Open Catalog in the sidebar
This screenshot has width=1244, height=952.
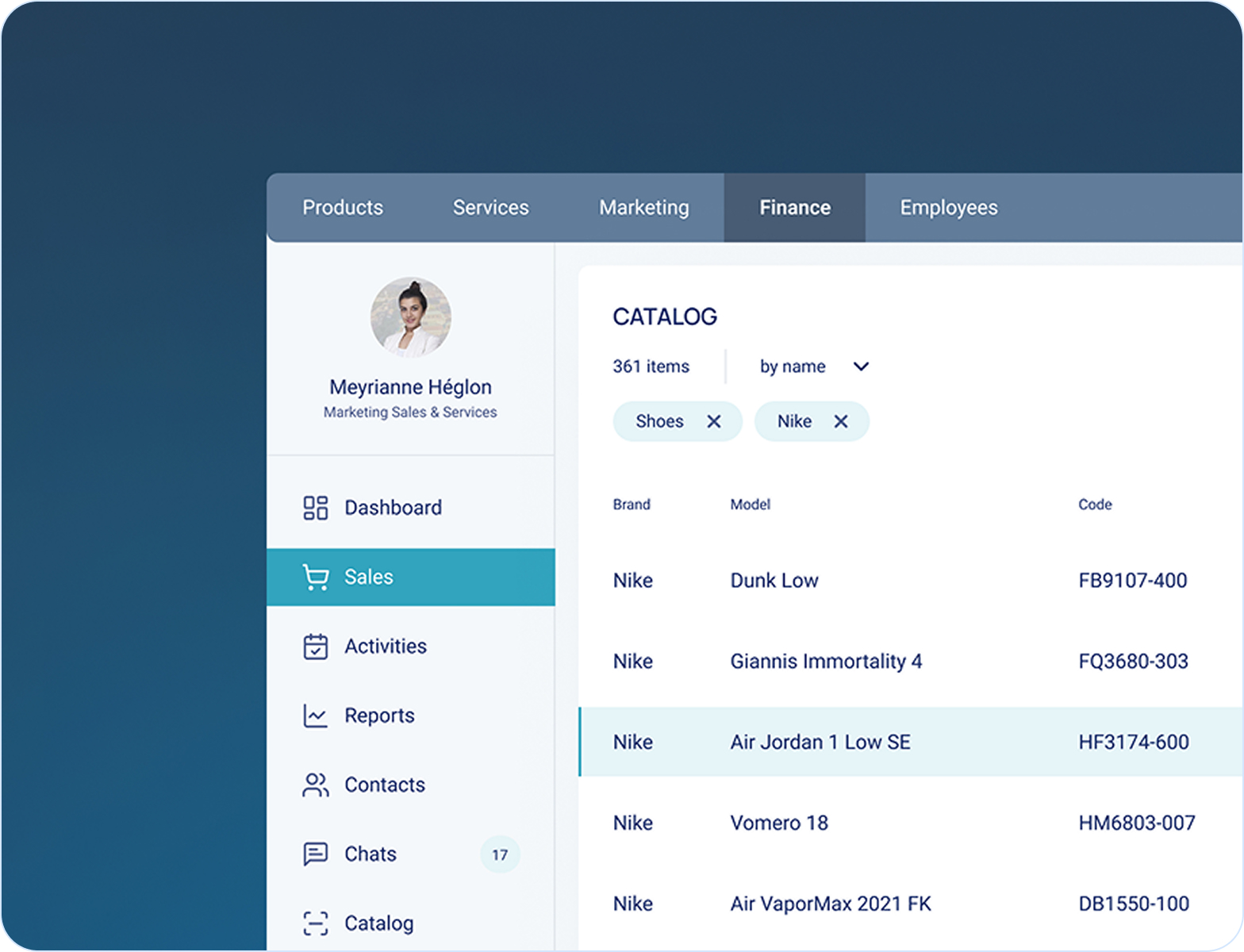[411, 923]
